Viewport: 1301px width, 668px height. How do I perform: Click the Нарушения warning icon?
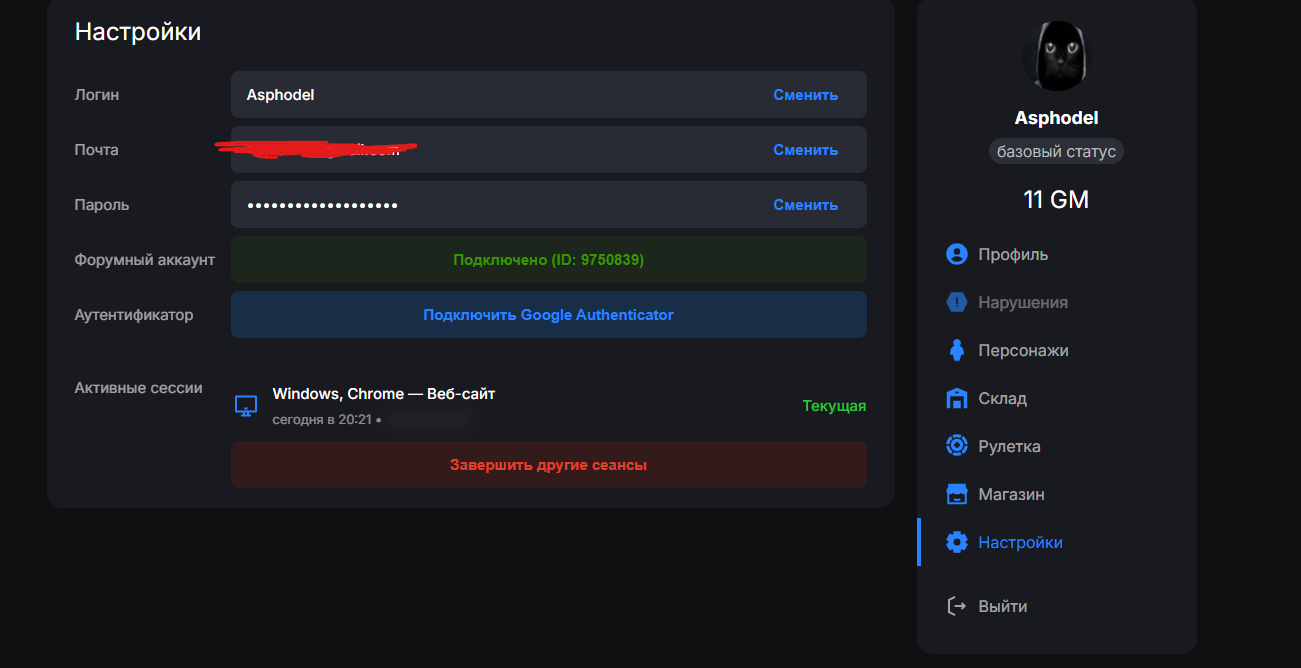(x=957, y=302)
